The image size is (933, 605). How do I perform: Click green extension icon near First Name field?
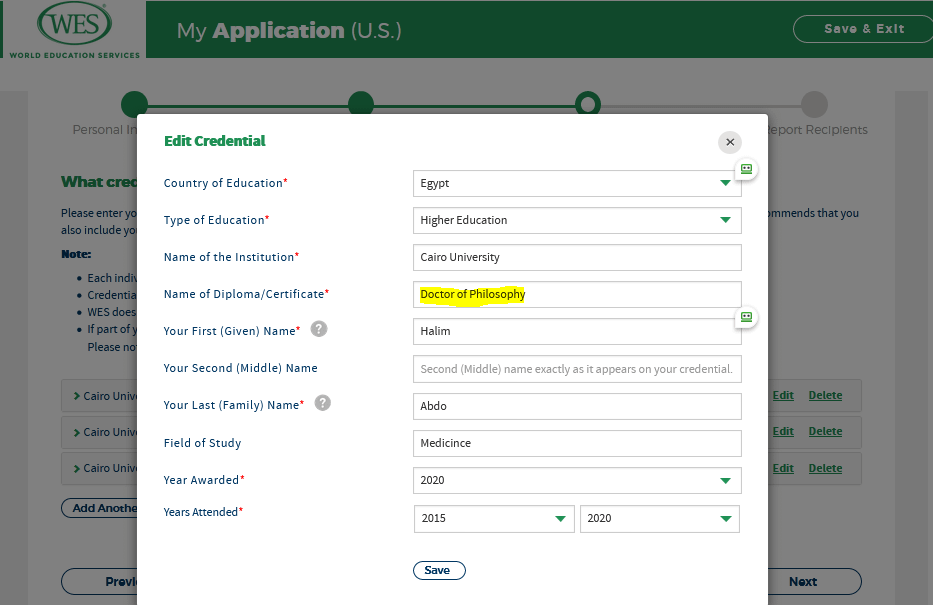(746, 316)
